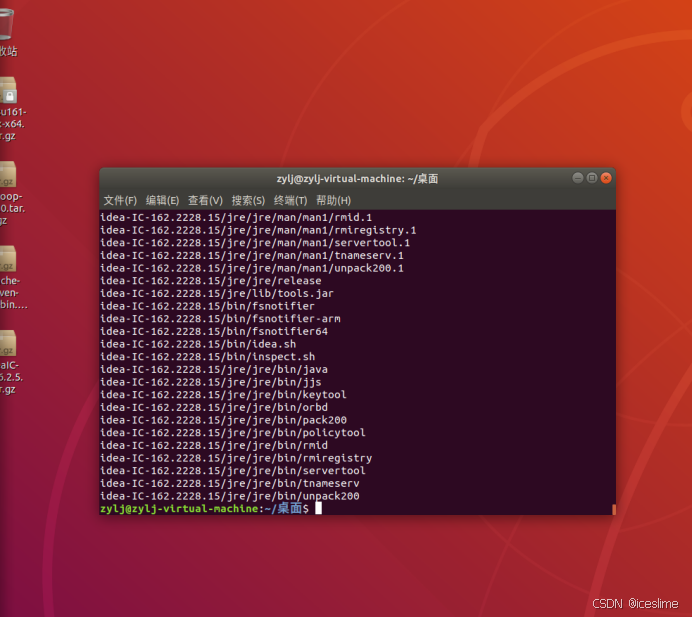Click the line ending in man1/rmiregistry.1
Viewport: 692px width, 618px height.
pyautogui.click(x=258, y=230)
